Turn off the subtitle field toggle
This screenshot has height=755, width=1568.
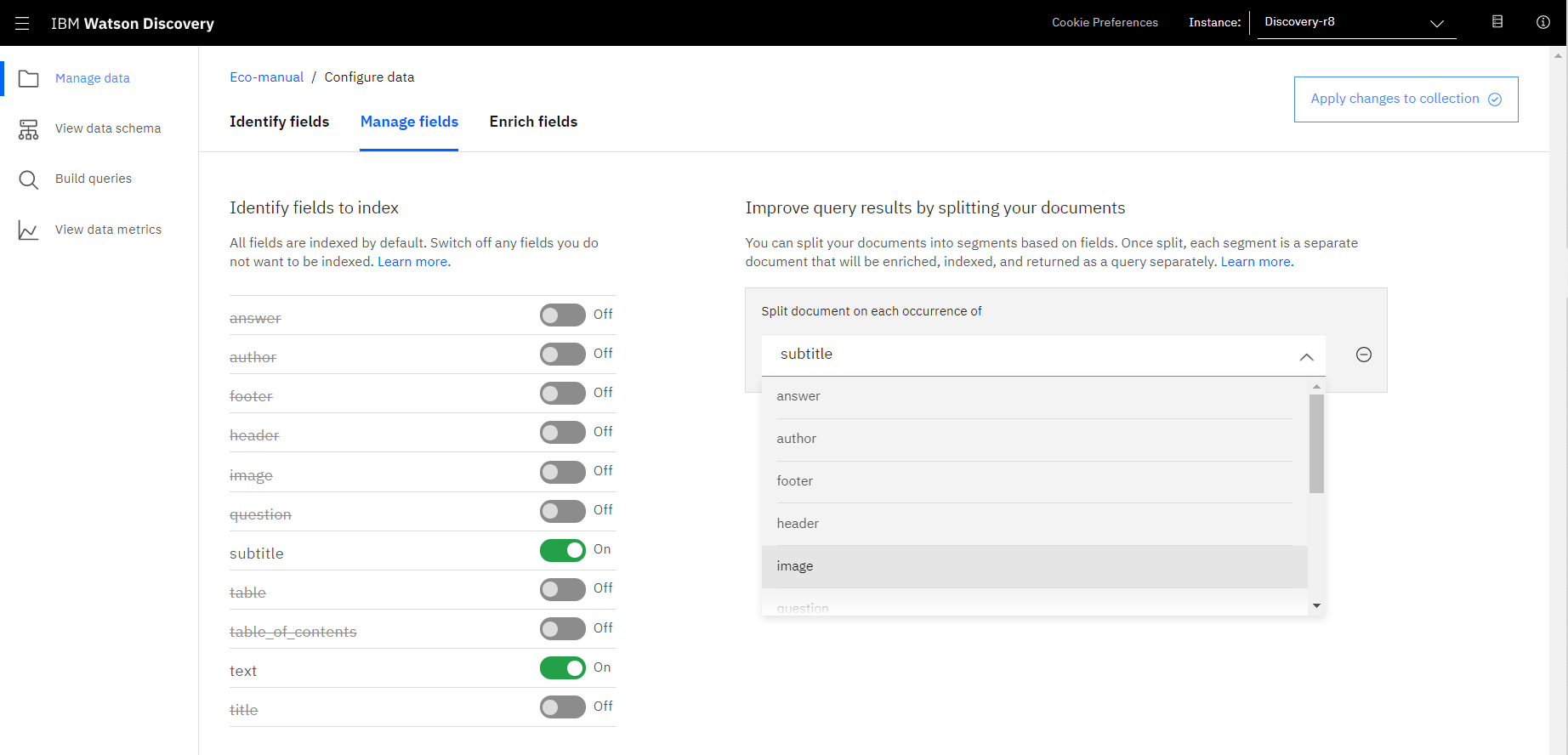click(x=562, y=551)
